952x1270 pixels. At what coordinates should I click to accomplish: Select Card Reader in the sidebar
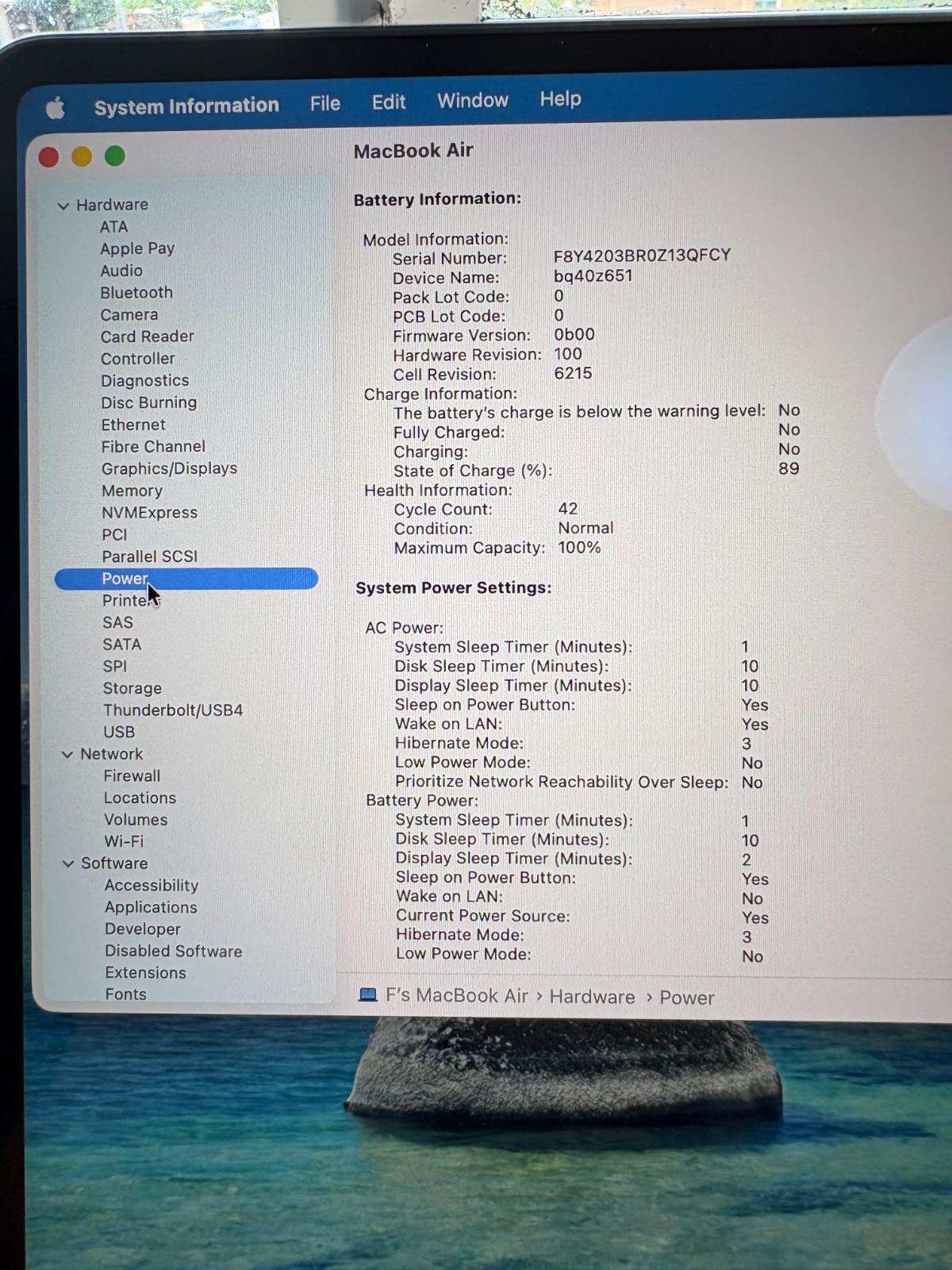[x=148, y=337]
